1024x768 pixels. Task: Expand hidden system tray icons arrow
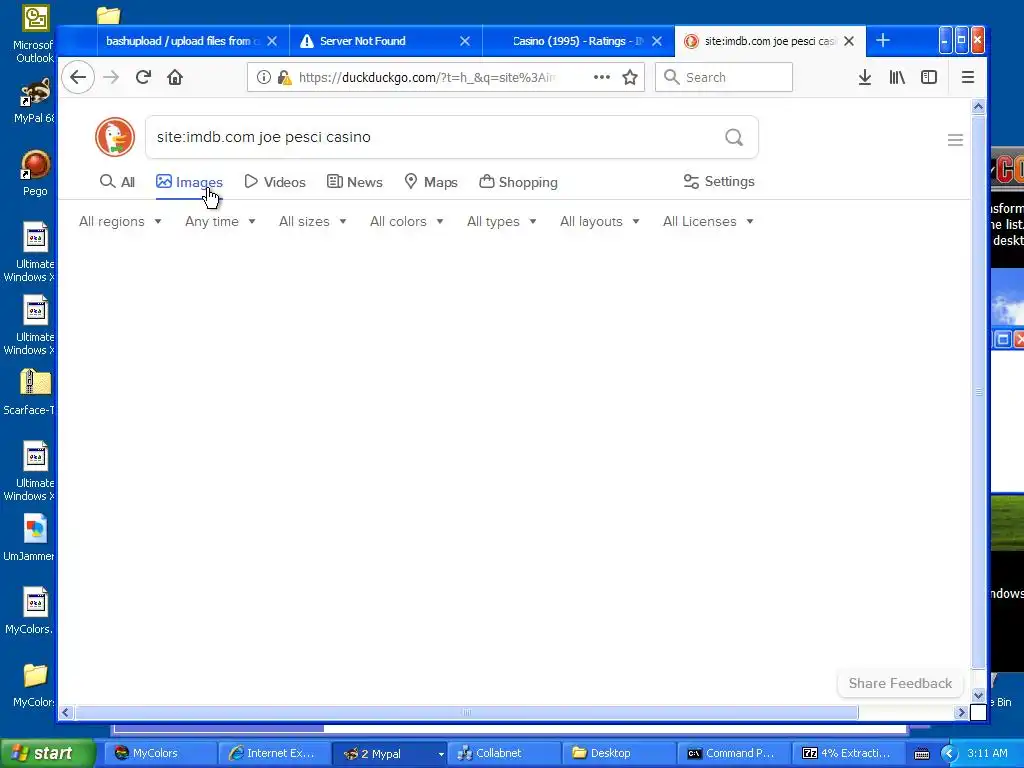(949, 753)
